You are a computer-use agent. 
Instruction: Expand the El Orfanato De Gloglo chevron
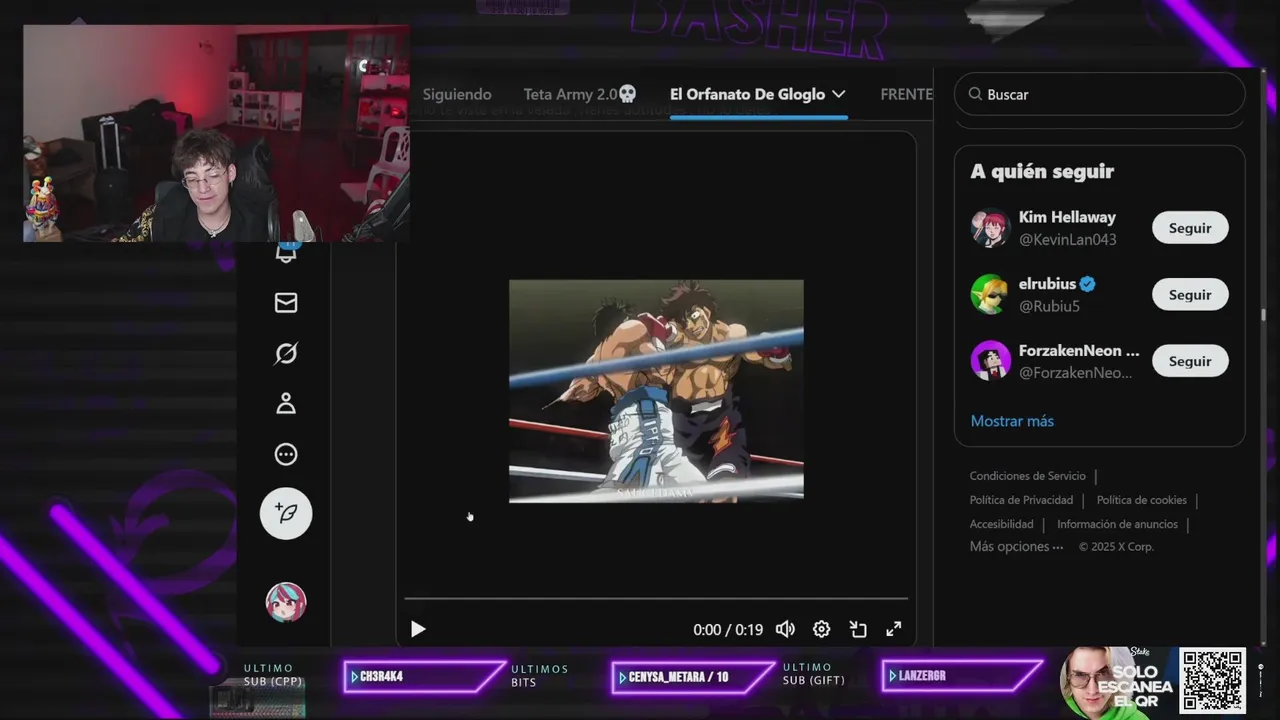click(839, 94)
